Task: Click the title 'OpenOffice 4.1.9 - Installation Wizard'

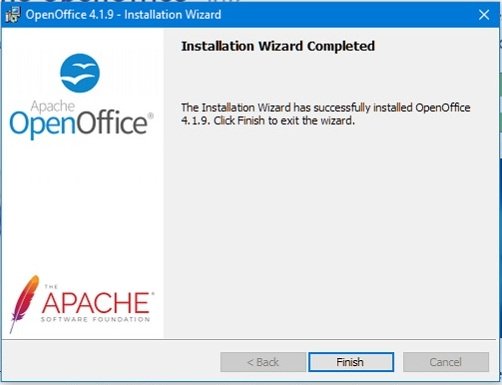Action: [123, 15]
